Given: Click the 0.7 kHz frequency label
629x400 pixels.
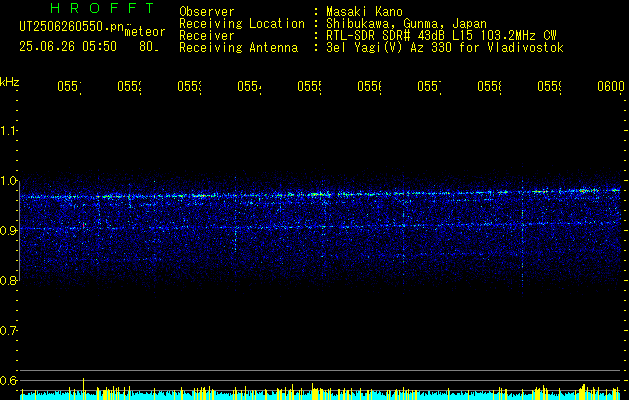Looking at the screenshot, I should tap(8, 330).
